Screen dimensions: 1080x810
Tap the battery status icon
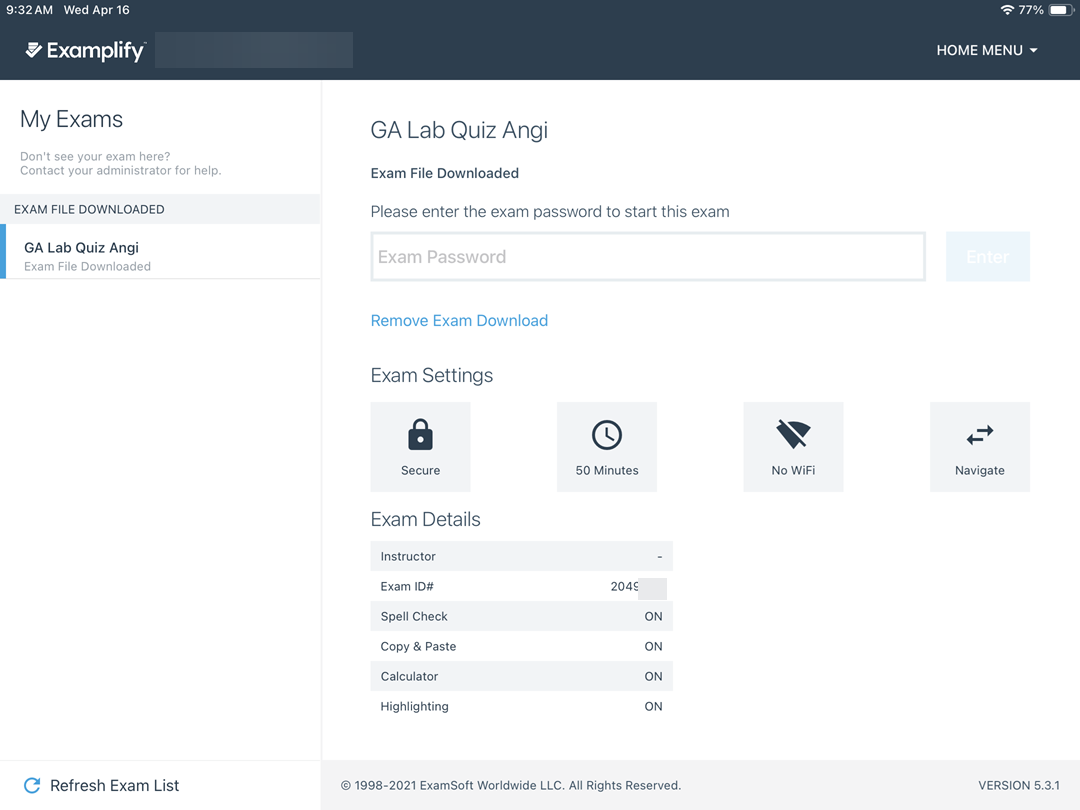[x=1061, y=10]
